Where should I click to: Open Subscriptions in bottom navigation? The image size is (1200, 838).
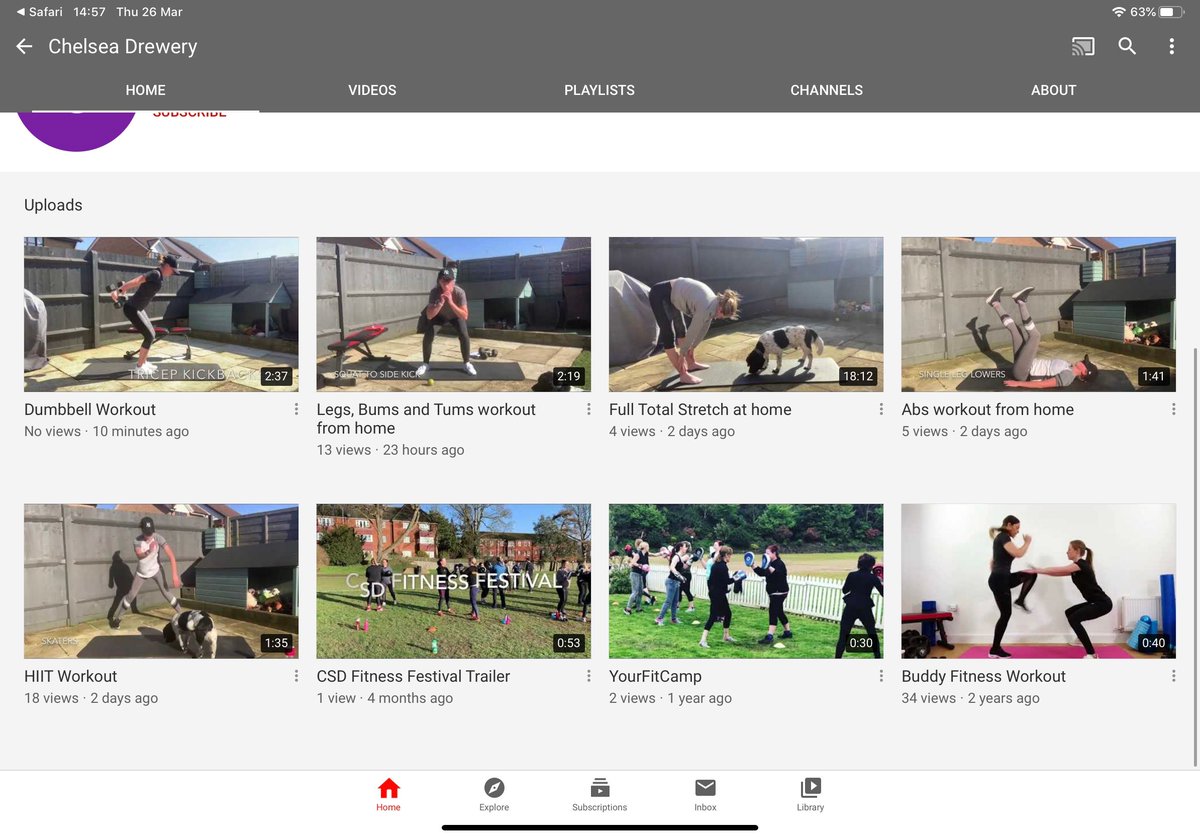(x=600, y=795)
